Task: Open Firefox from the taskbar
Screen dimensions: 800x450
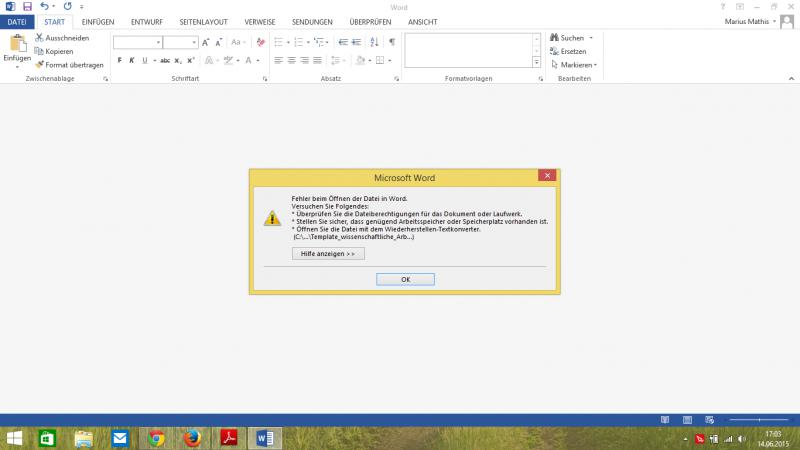Action: tap(191, 438)
